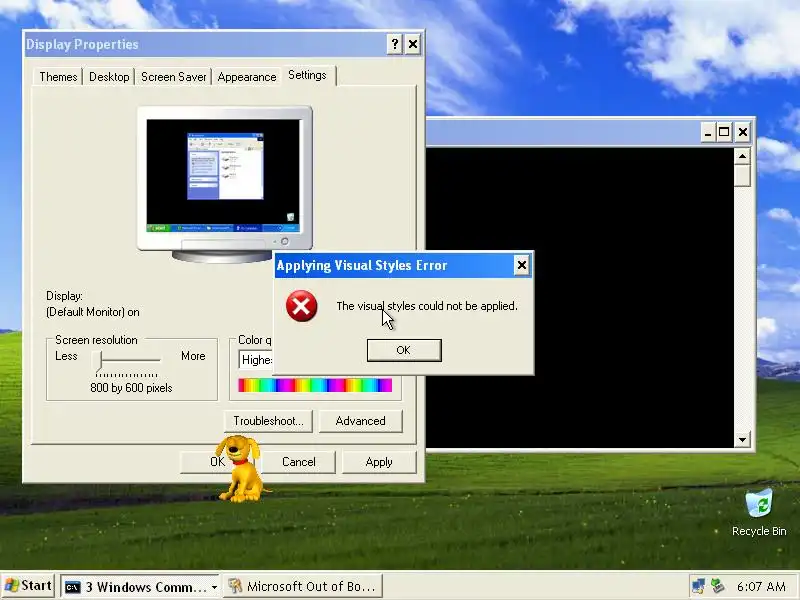Screen dimensions: 800x600
Task: Click the yellow dog assistant character
Action: click(241, 468)
